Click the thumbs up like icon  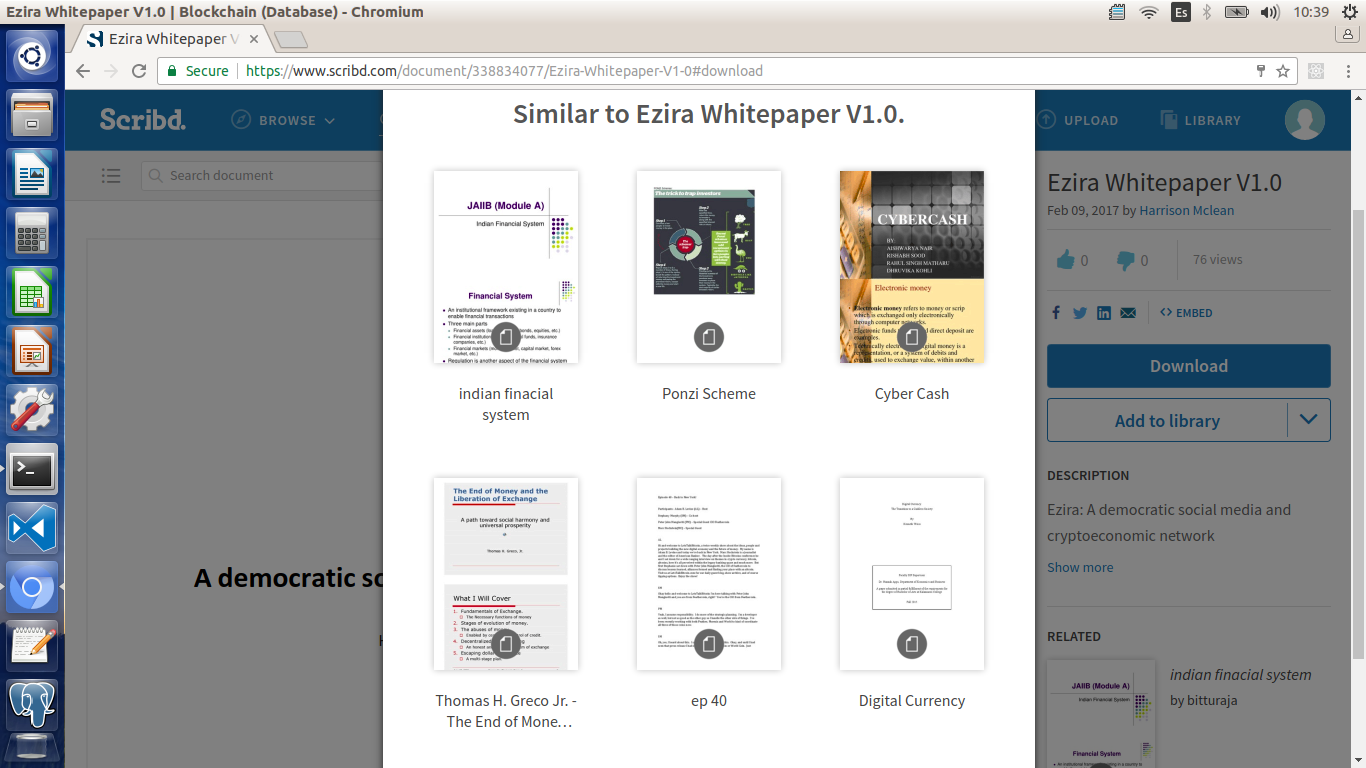(1065, 260)
